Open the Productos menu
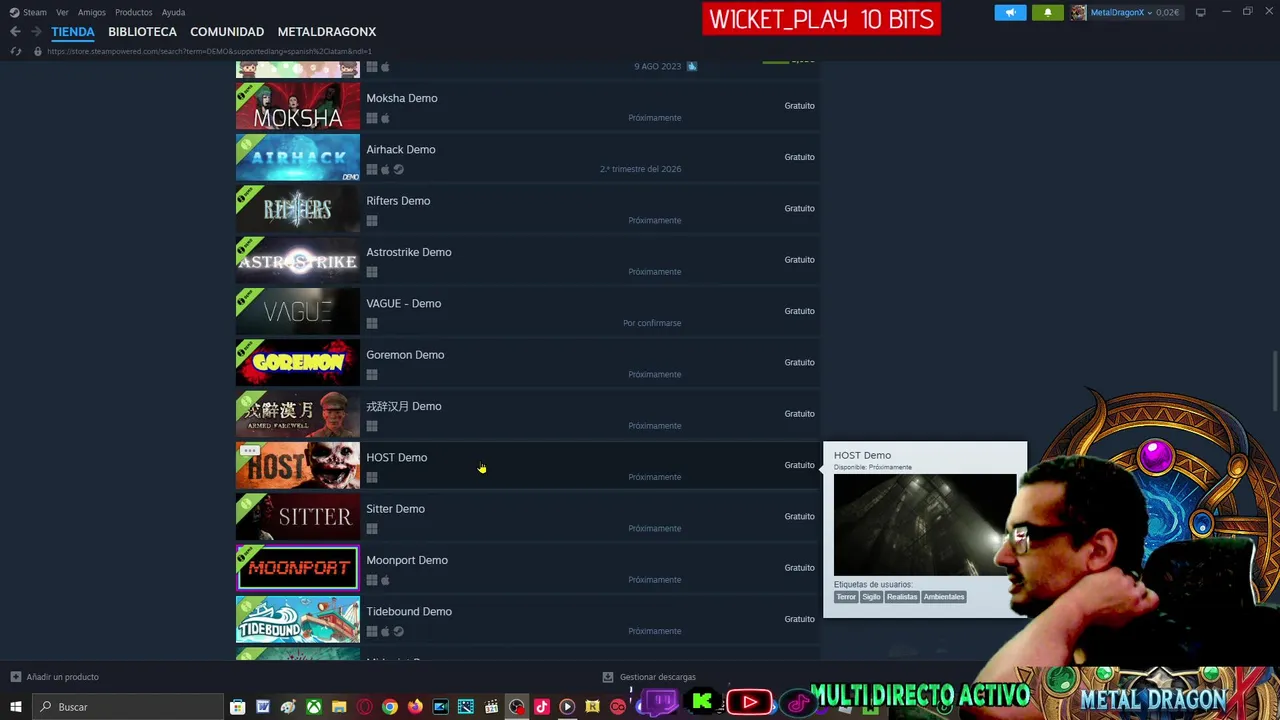Image resolution: width=1280 pixels, height=720 pixels. [x=134, y=12]
